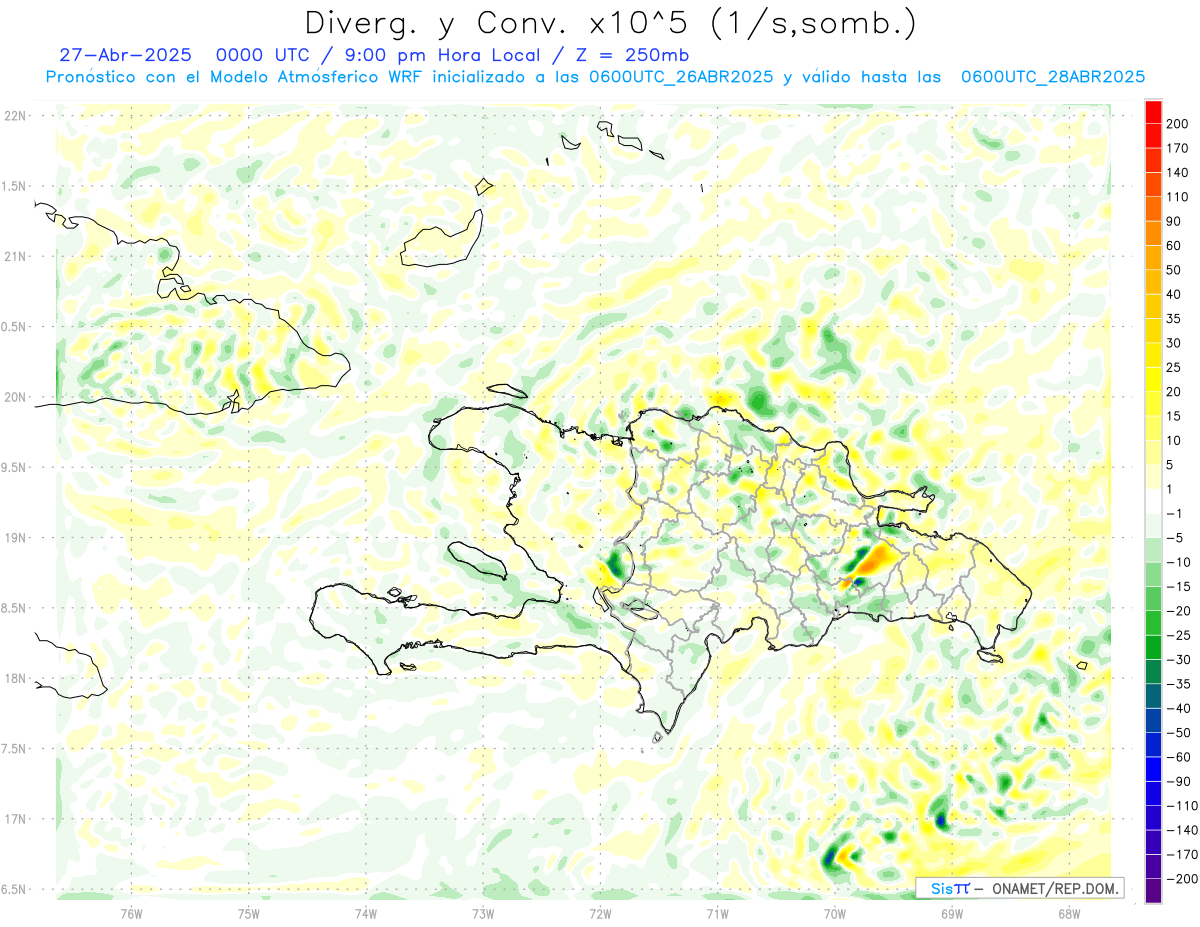Click the "22N" latitude label
This screenshot has width=1200, height=927.
[x=15, y=116]
